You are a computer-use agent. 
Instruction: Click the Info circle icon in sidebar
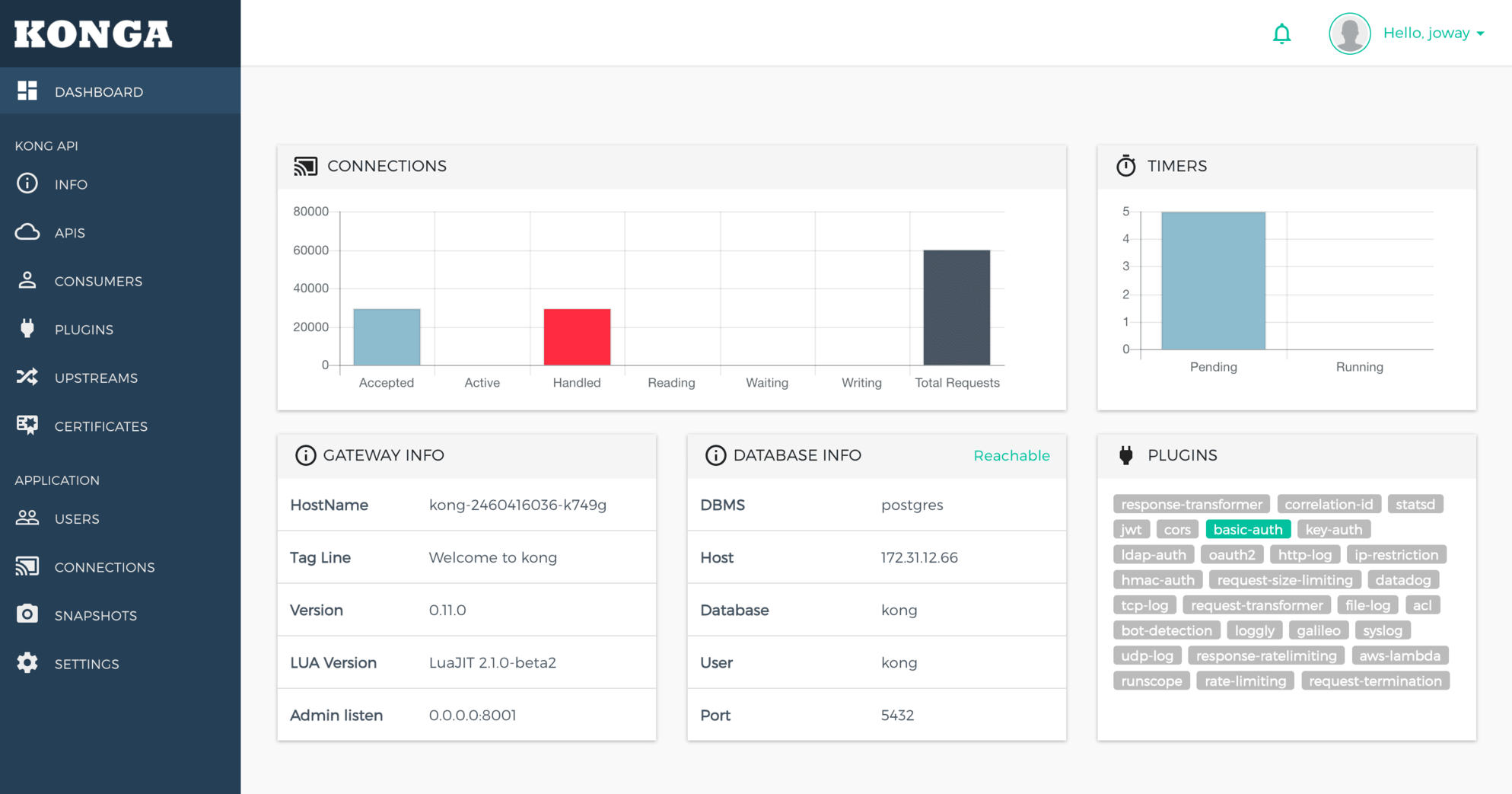tap(27, 183)
